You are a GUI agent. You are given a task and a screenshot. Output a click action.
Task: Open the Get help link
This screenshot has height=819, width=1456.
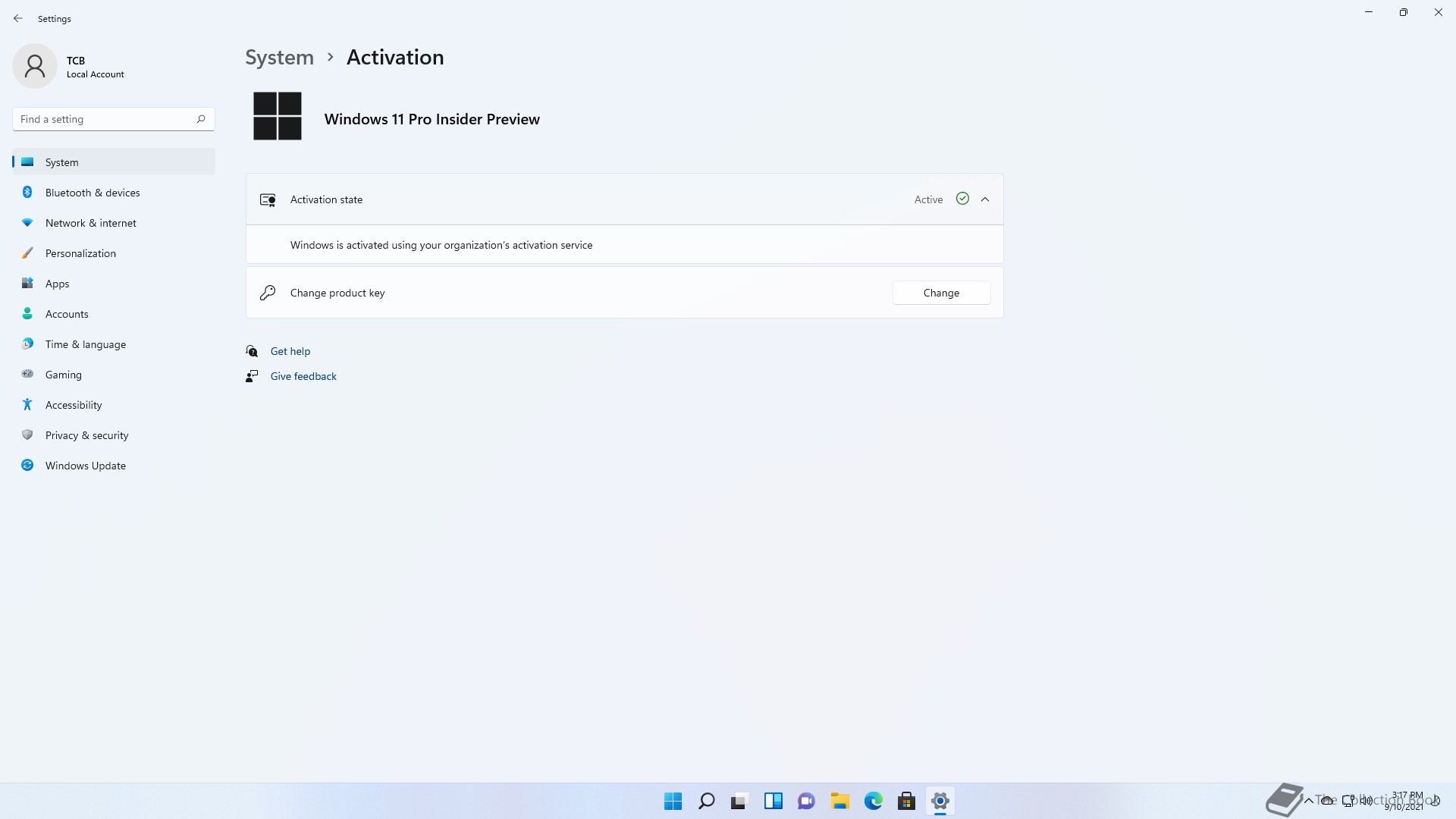(x=290, y=351)
